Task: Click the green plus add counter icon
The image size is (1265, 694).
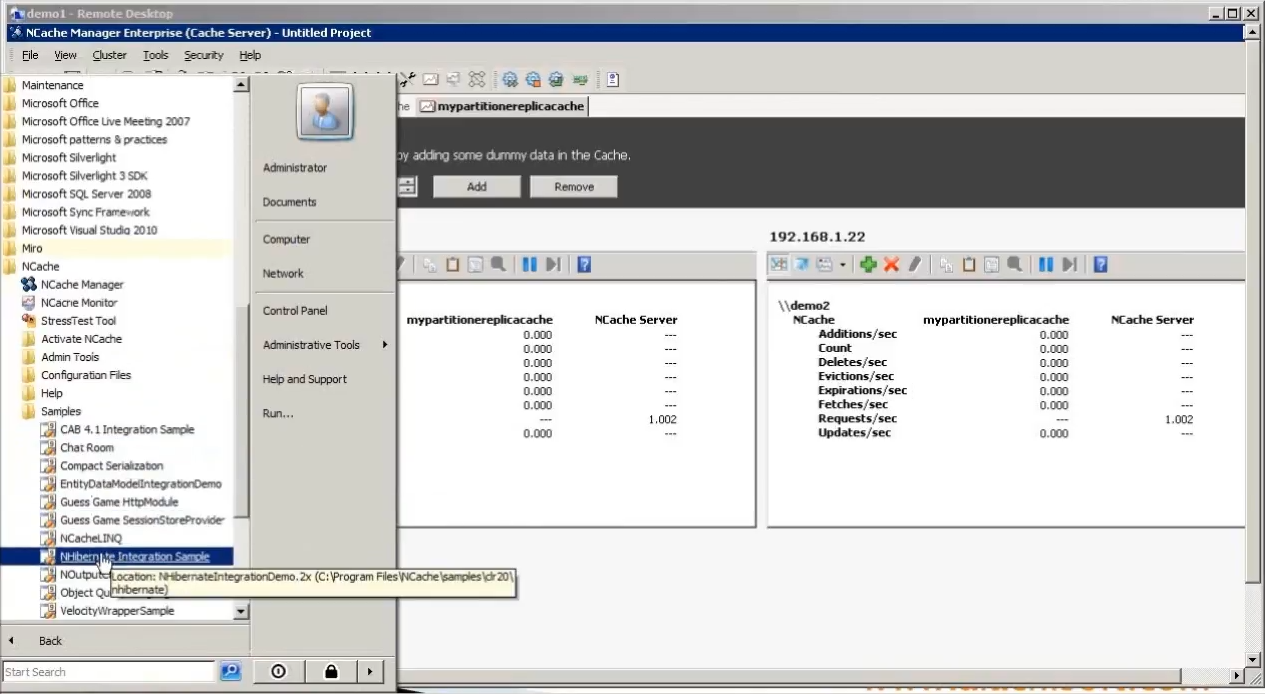Action: pos(868,264)
